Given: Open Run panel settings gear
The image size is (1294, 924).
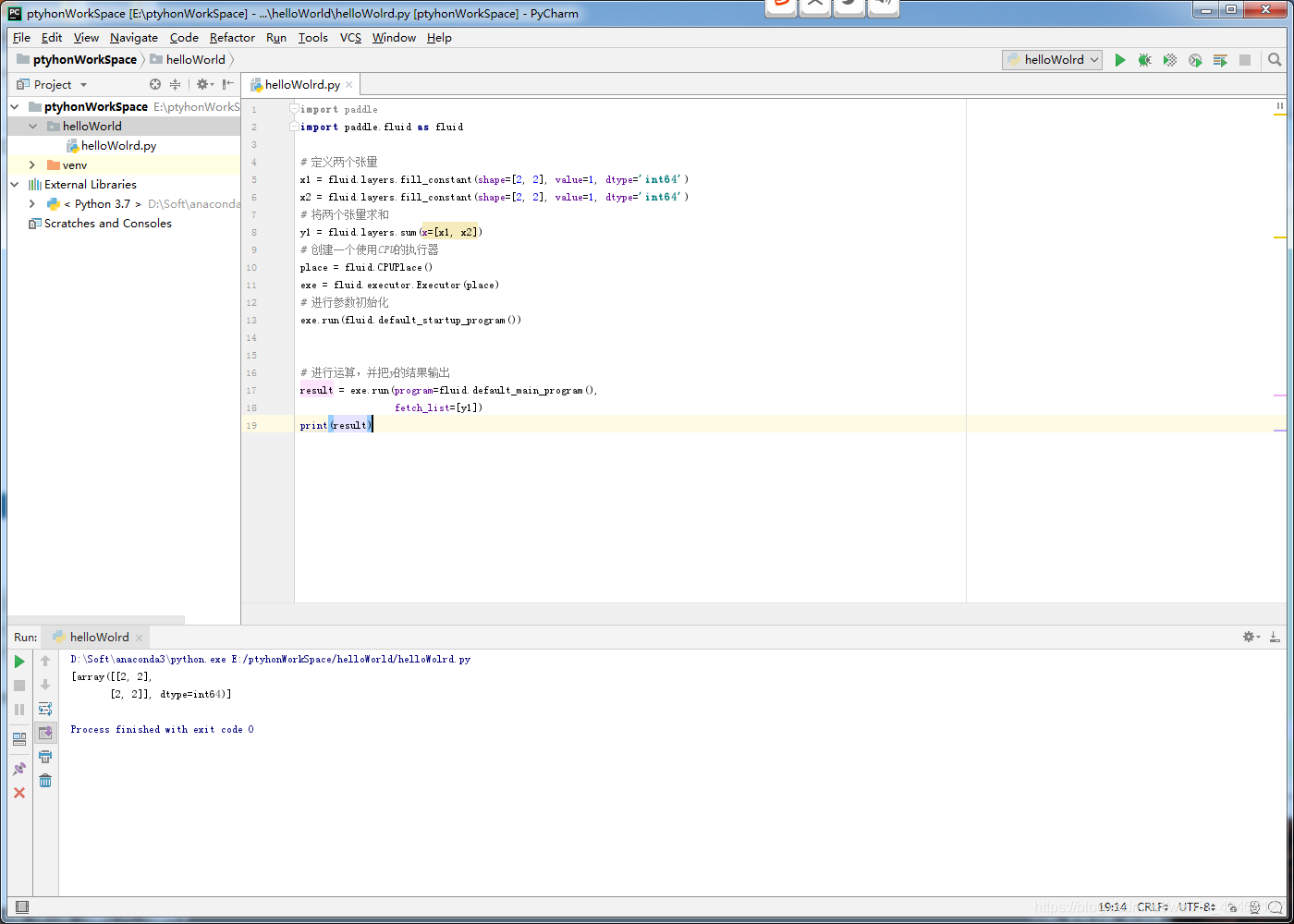Looking at the screenshot, I should (1251, 637).
